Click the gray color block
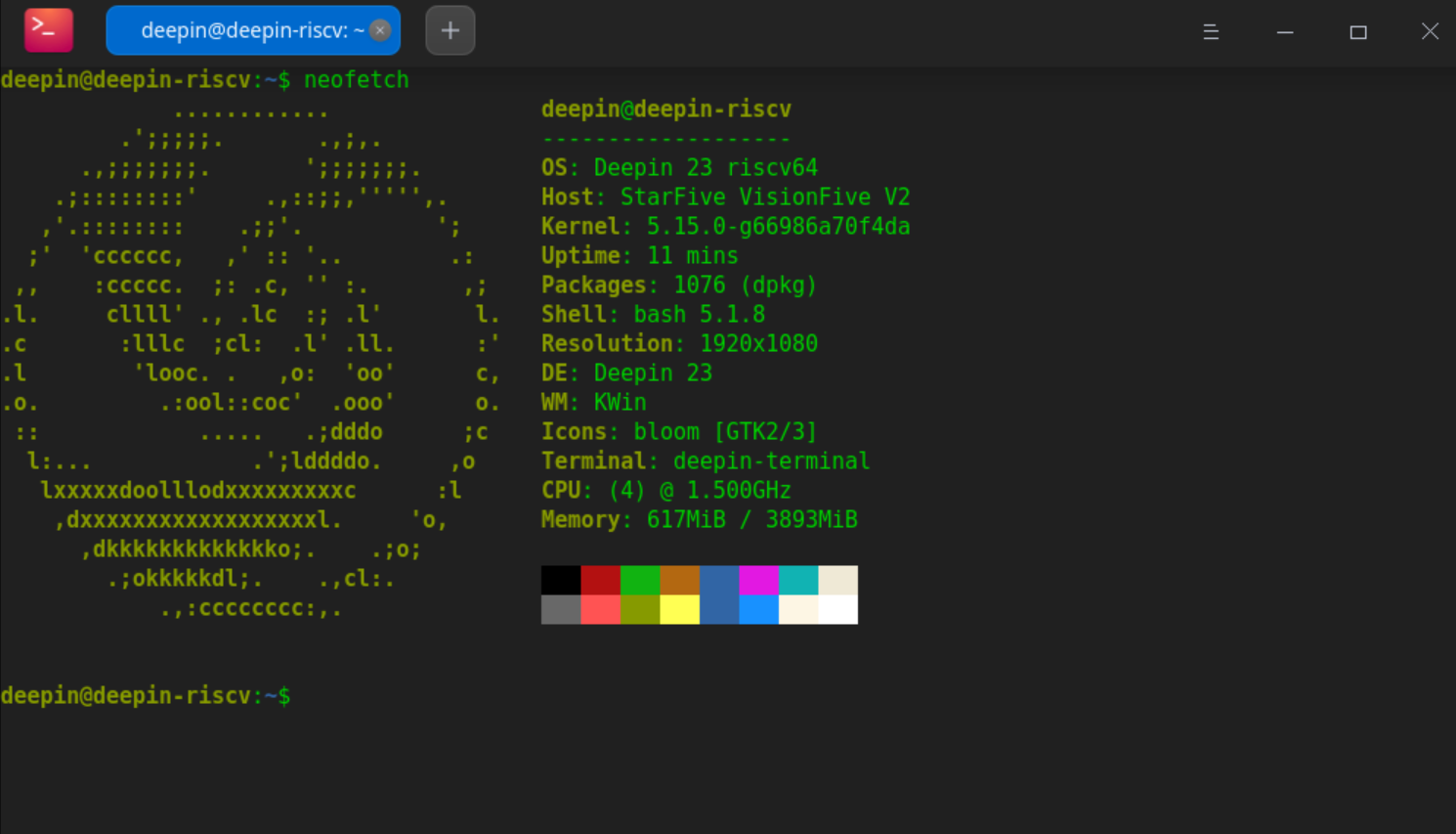The height and width of the screenshot is (834, 1456). coord(561,609)
